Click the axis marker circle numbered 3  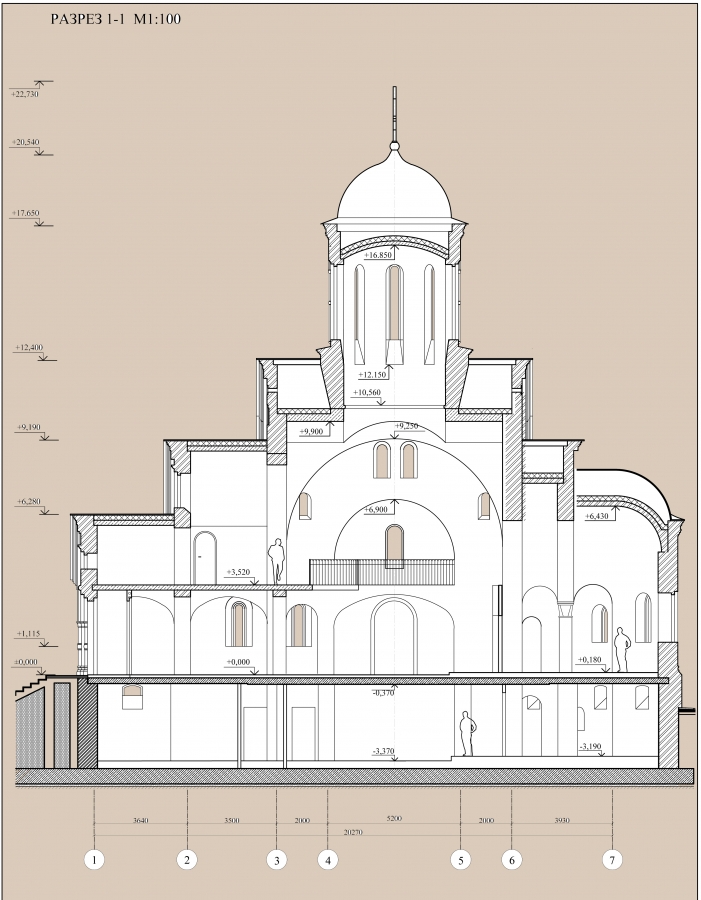tap(276, 859)
